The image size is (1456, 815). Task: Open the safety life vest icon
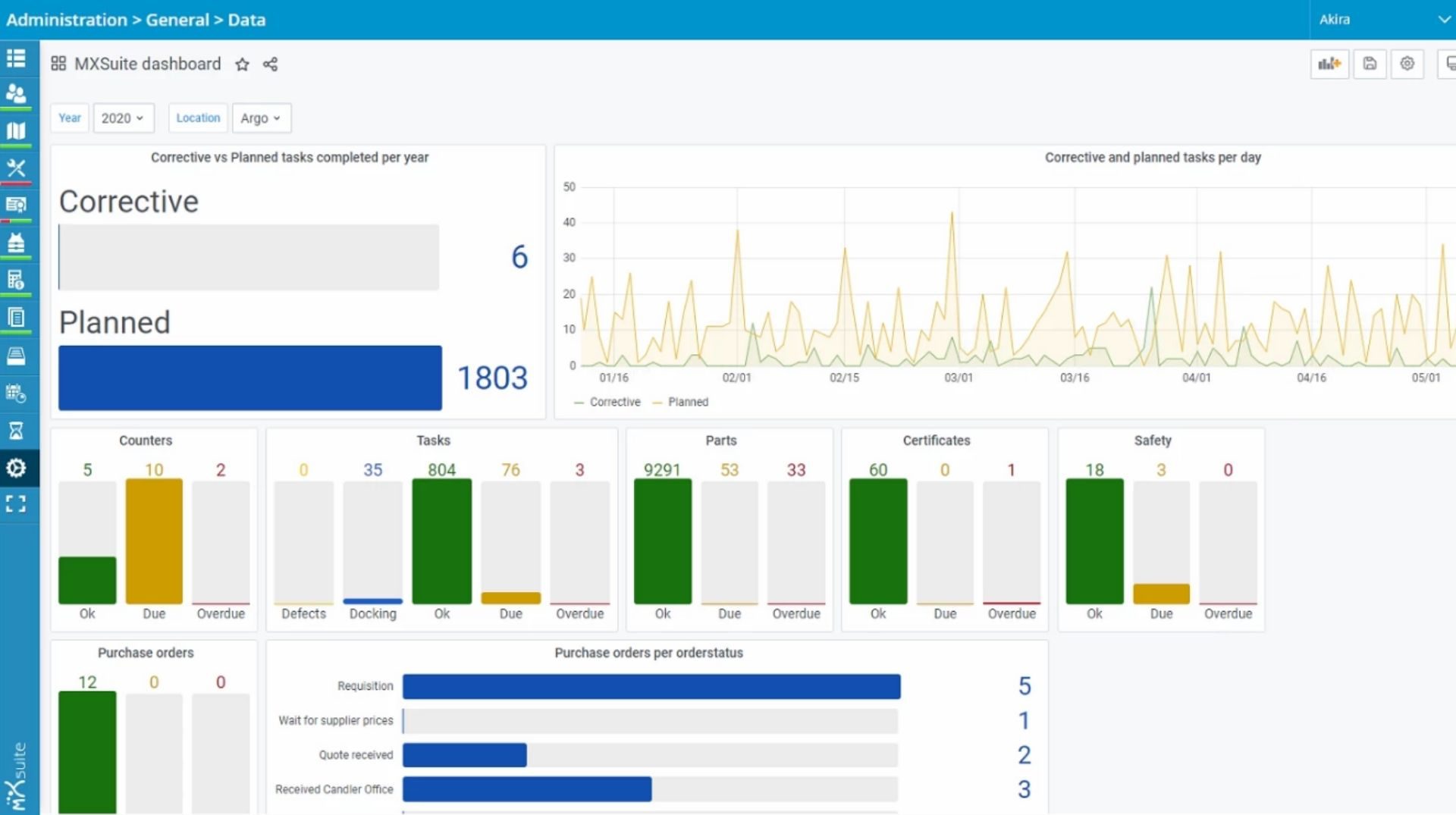[16, 243]
